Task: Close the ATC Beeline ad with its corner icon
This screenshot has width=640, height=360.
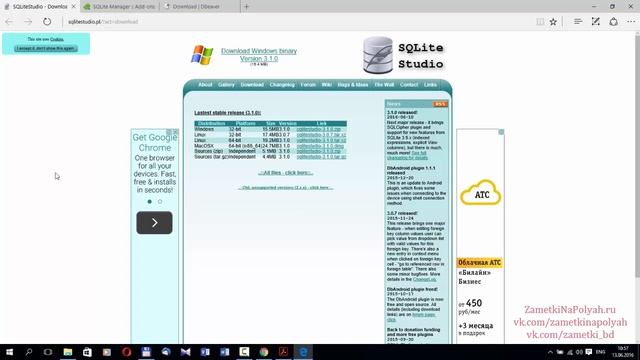Action: point(501,132)
